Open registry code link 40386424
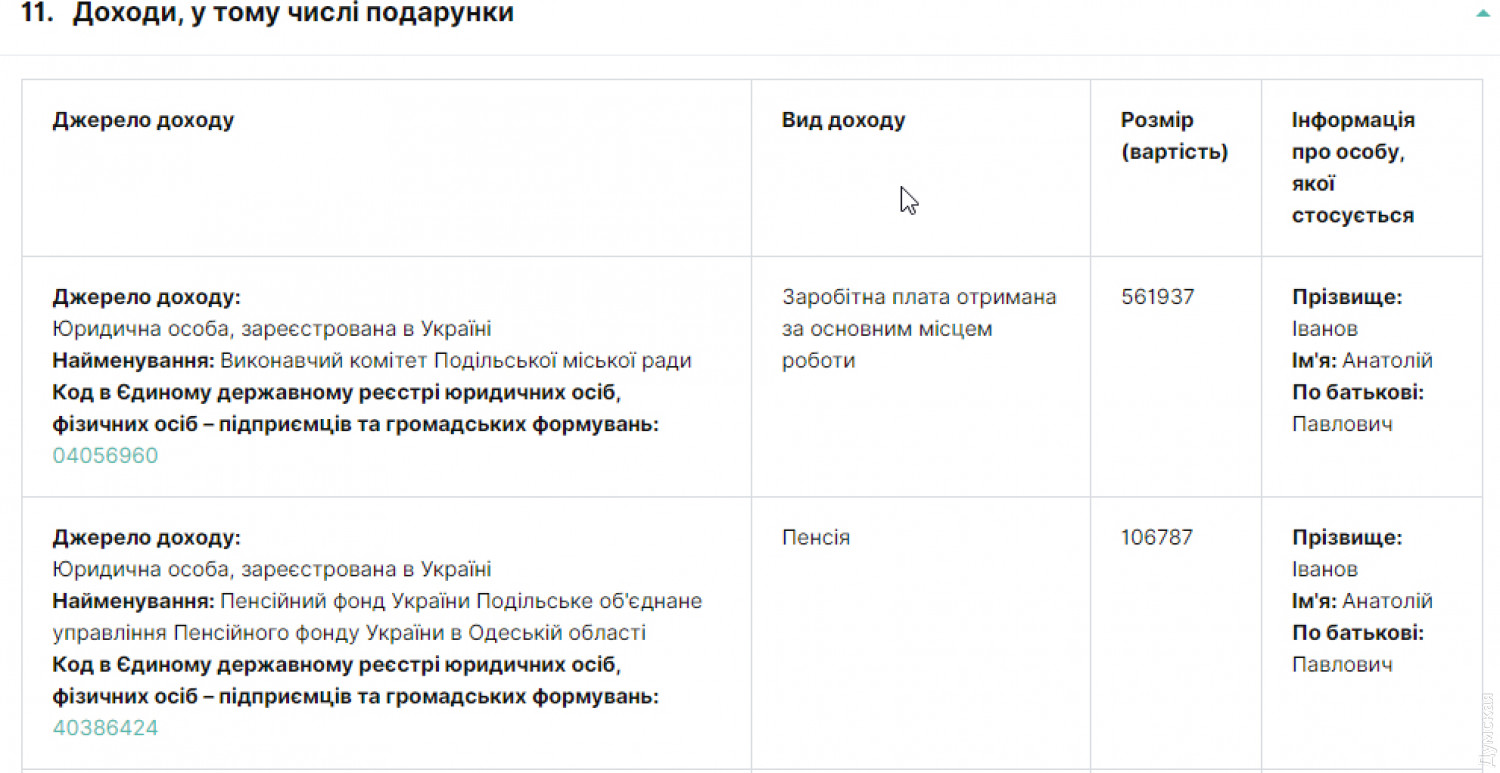The width and height of the screenshot is (1500, 773). [x=105, y=728]
